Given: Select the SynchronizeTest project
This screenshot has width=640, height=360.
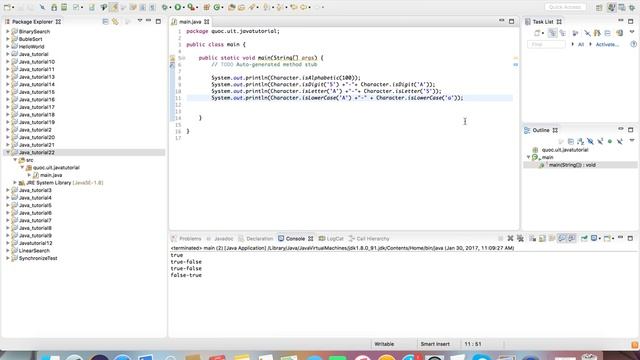Looking at the screenshot, I should pos(38,258).
